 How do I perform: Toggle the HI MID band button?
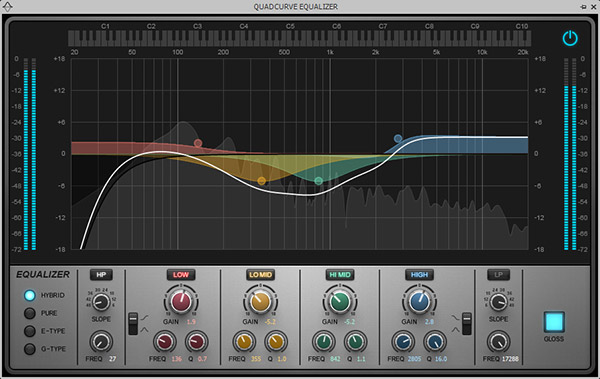[340, 274]
